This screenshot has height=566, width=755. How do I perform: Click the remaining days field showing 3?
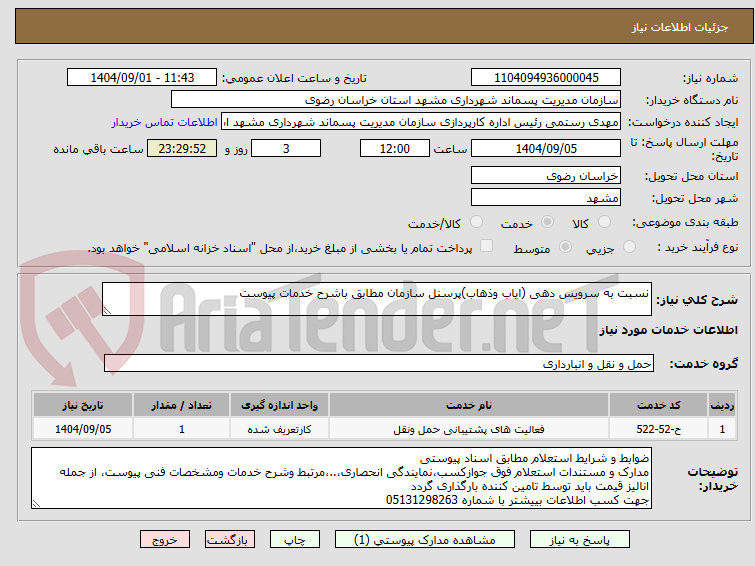286,148
